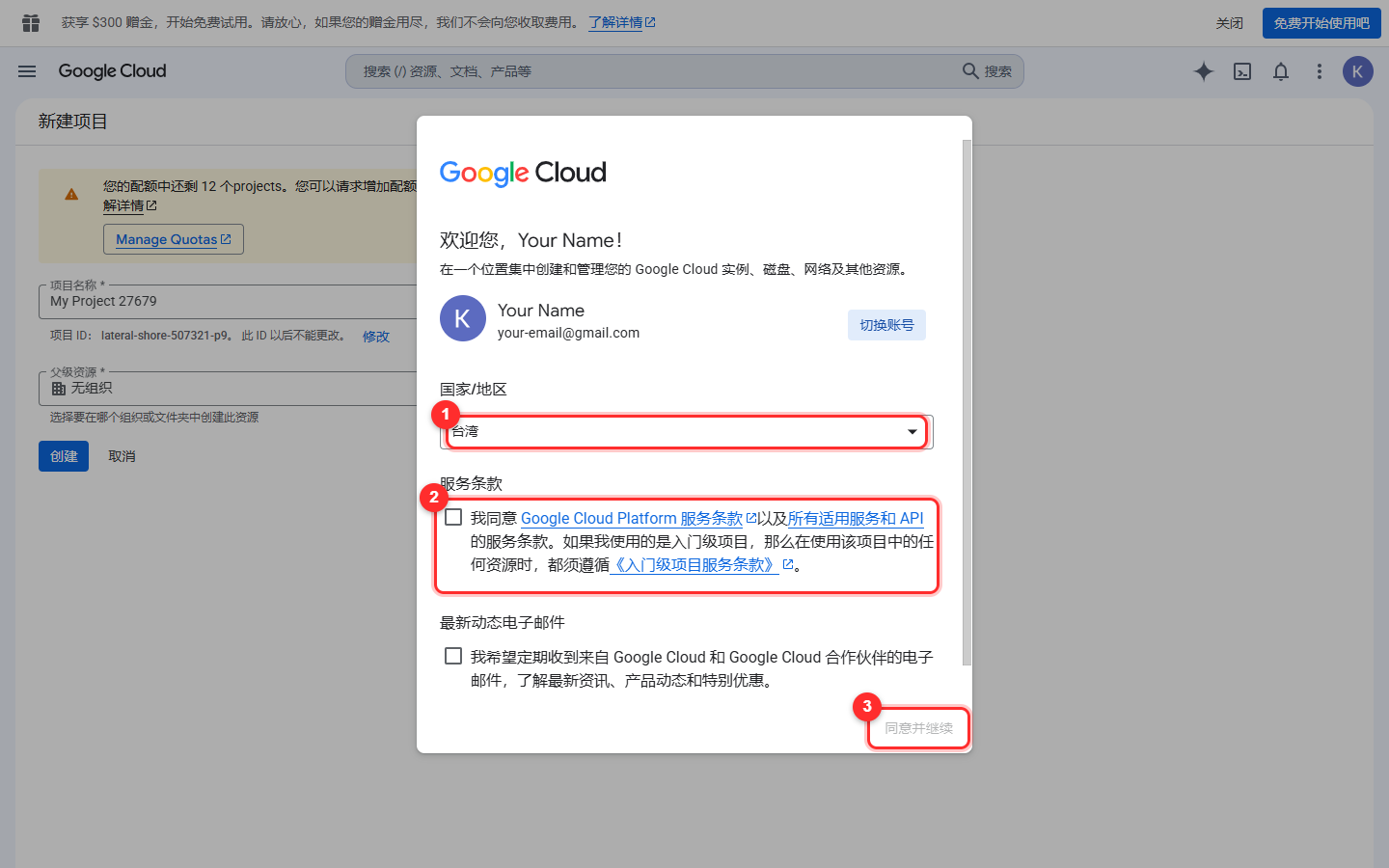Click the Google Cloud header logo
Image resolution: width=1389 pixels, height=868 pixels.
coord(112,71)
